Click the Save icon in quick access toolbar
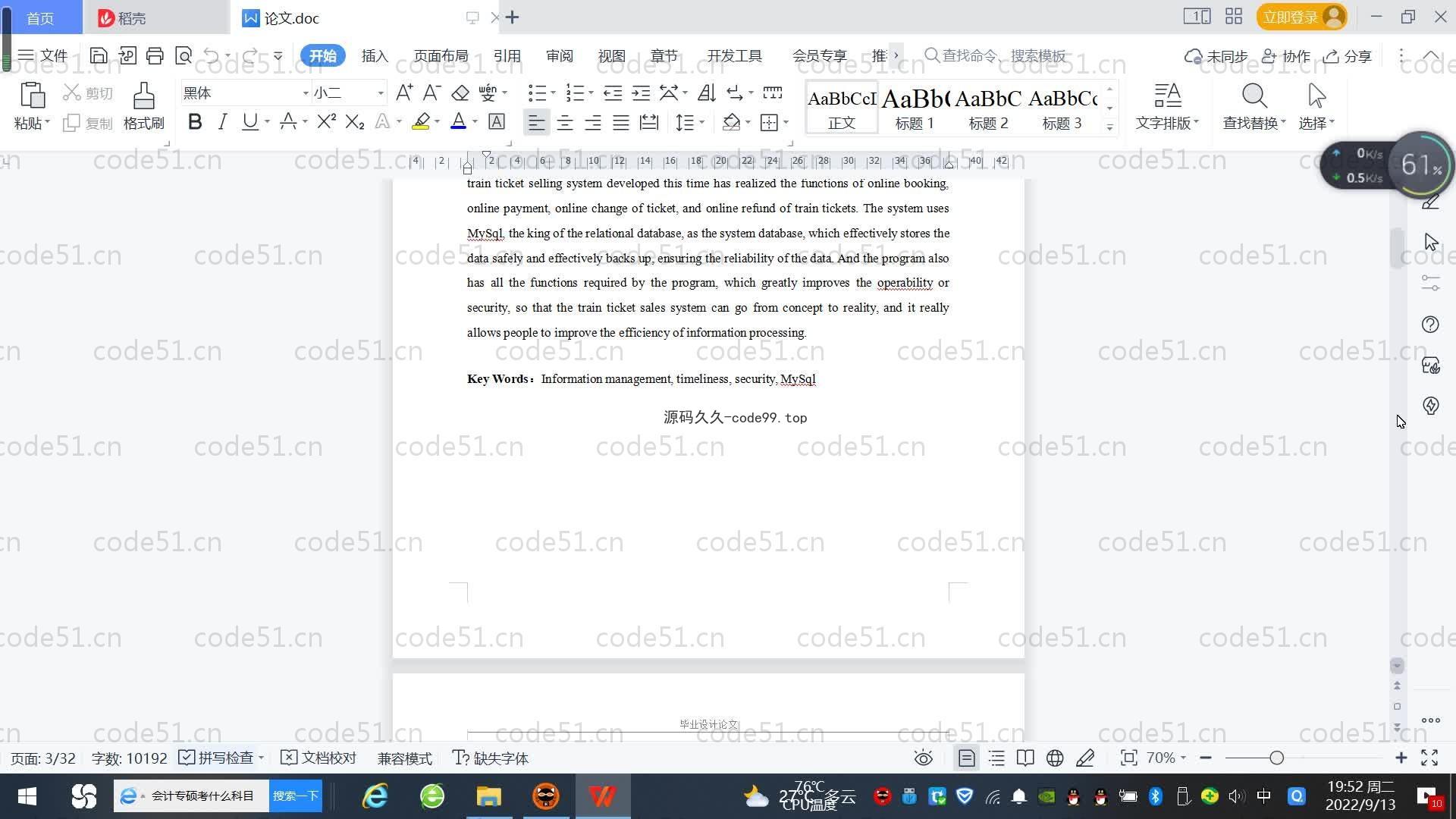 [98, 55]
